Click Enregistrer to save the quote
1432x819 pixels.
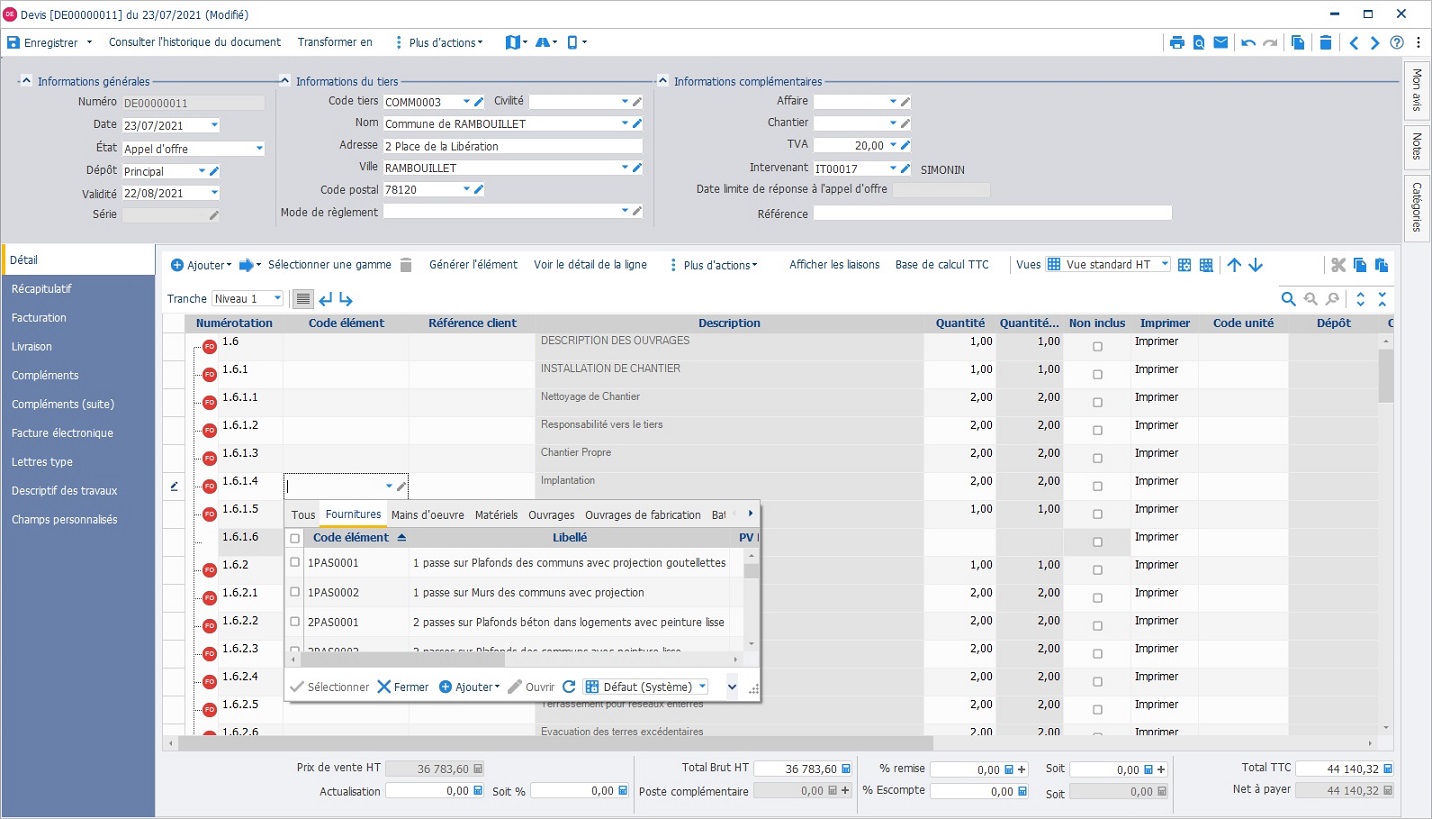(x=43, y=43)
